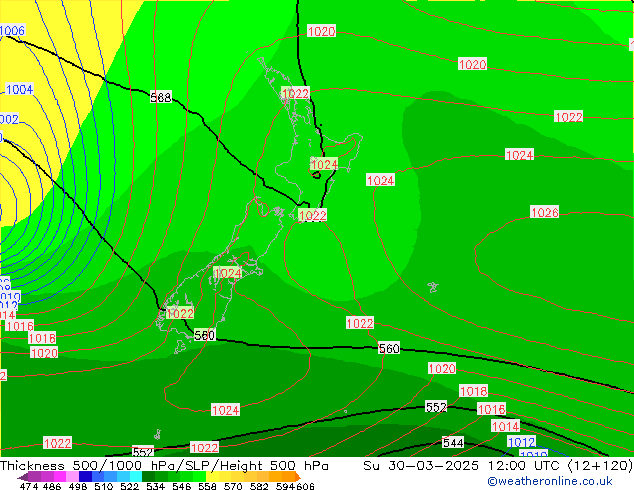634x490 pixels.
Task: Click the chart title 'Thickness 500/1000 hPa/SLP/Height 500 hPa'
Action: [x=164, y=466]
